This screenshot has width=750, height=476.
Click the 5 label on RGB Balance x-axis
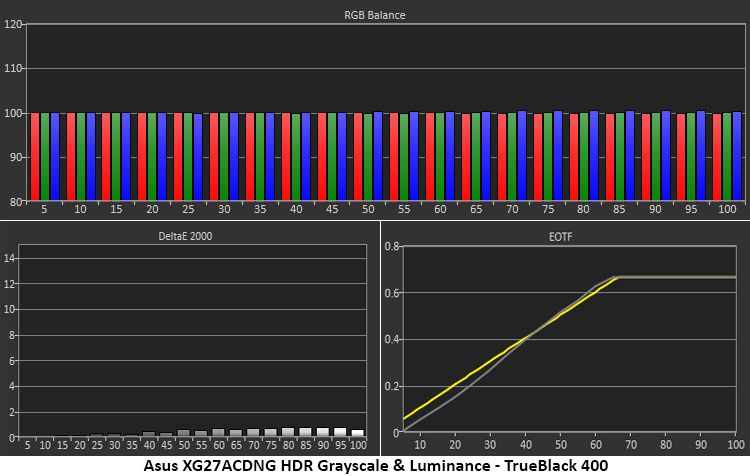[x=44, y=209]
